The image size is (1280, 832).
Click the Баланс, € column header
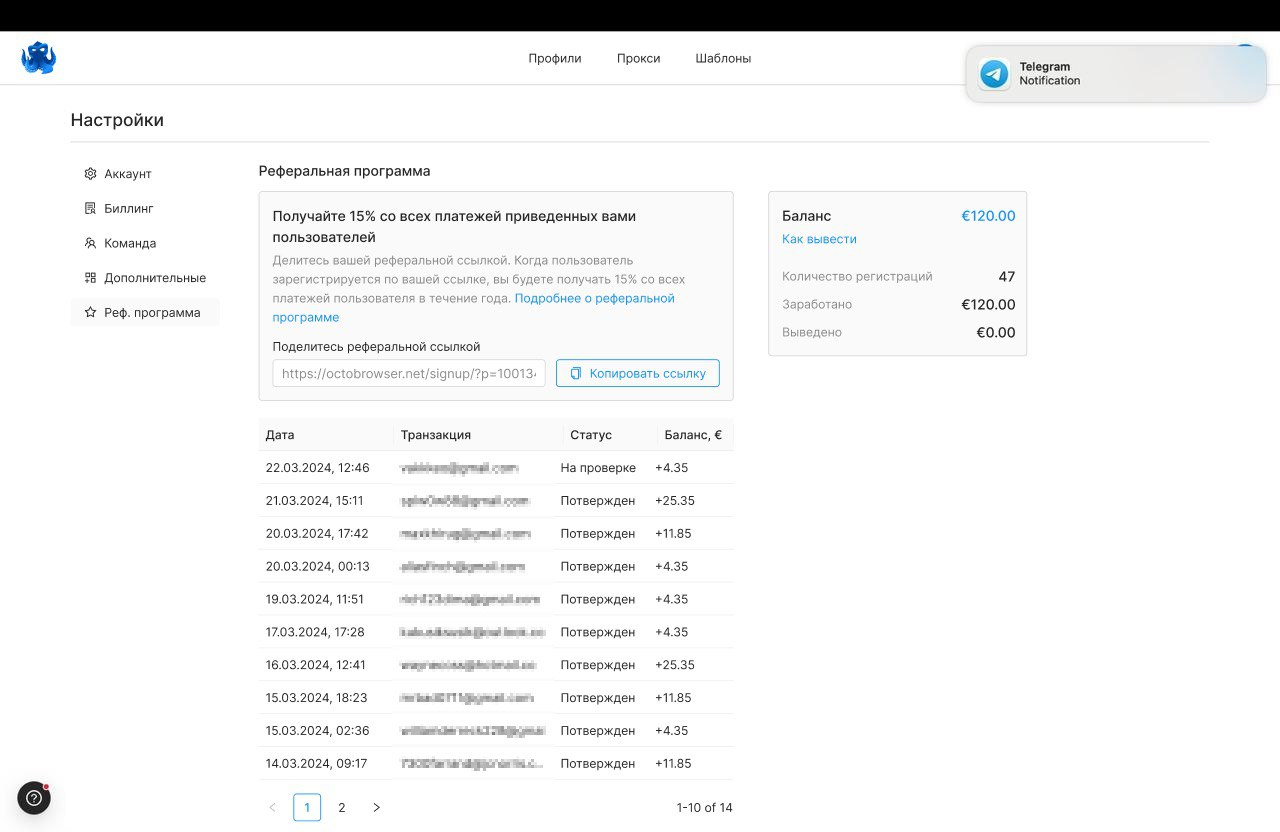693,435
